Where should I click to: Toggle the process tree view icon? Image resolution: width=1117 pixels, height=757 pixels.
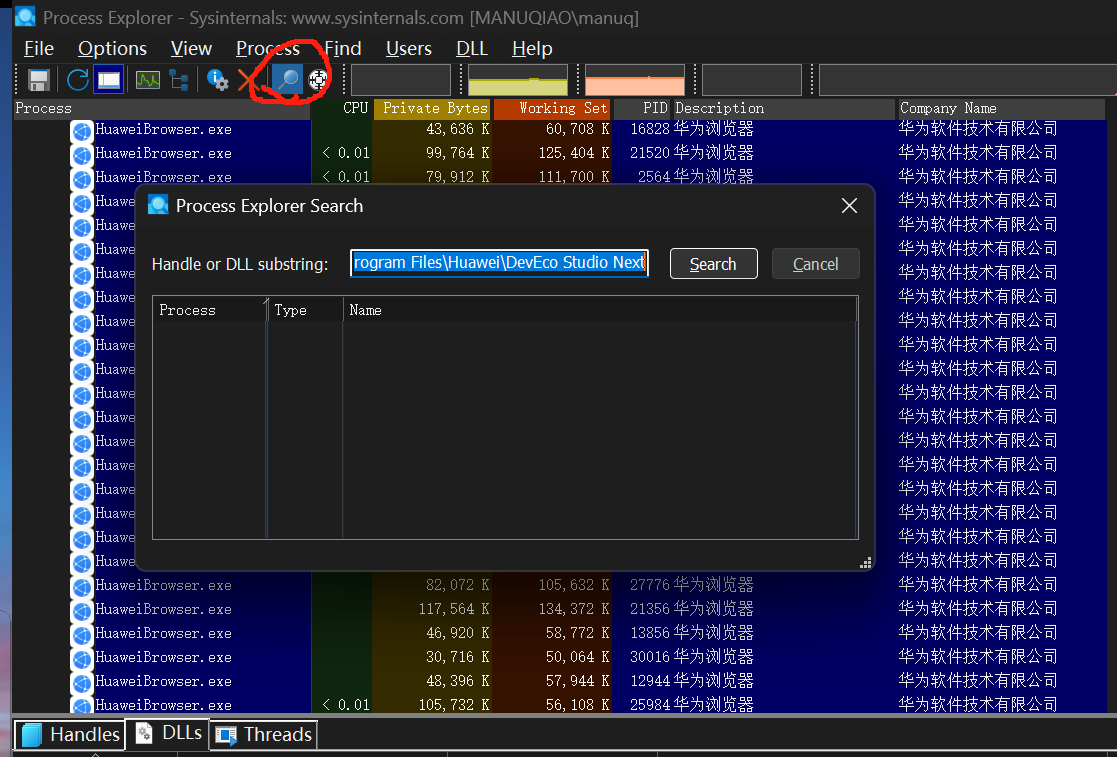click(179, 80)
